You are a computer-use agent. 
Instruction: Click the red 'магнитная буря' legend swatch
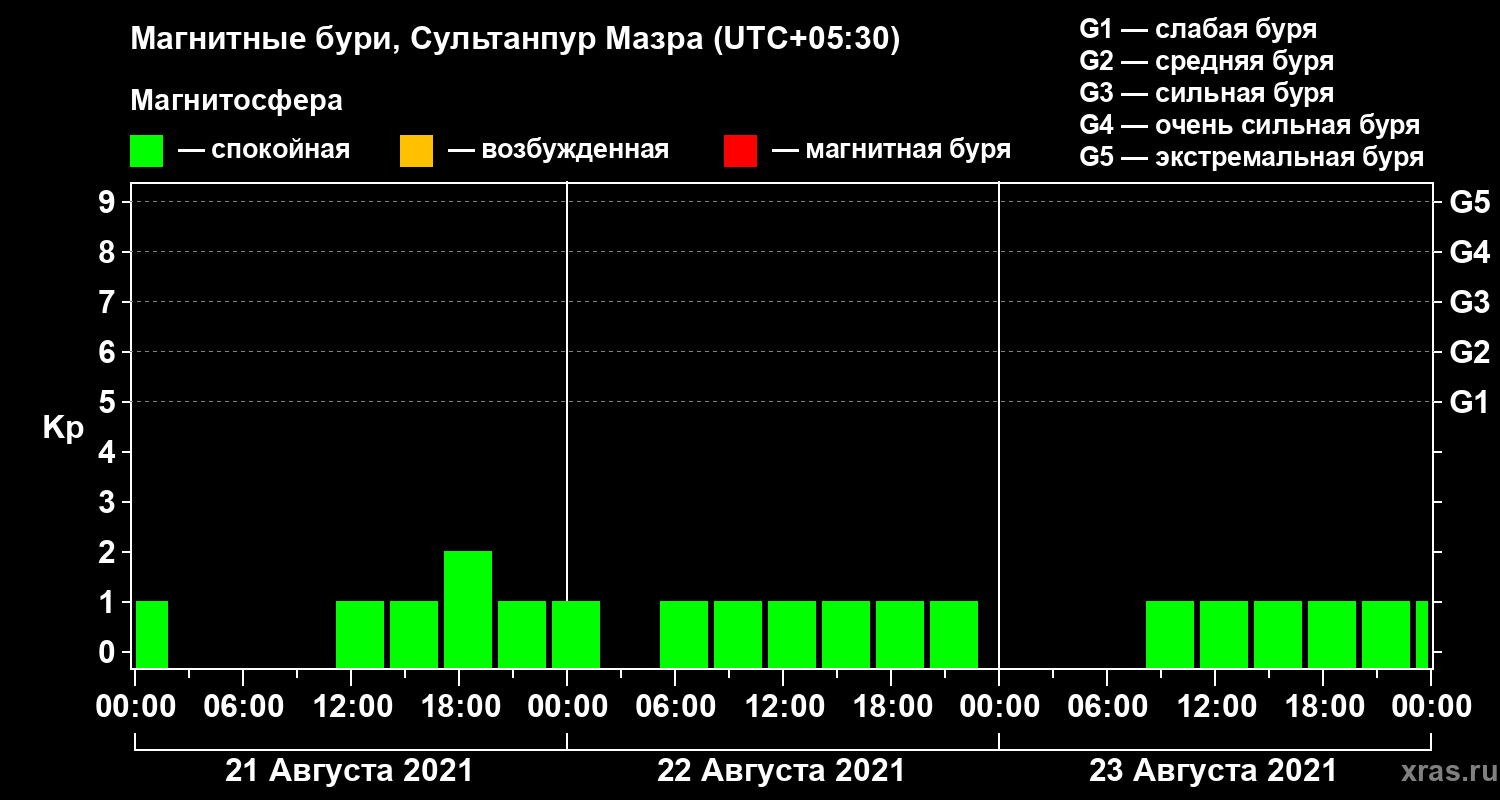click(740, 151)
